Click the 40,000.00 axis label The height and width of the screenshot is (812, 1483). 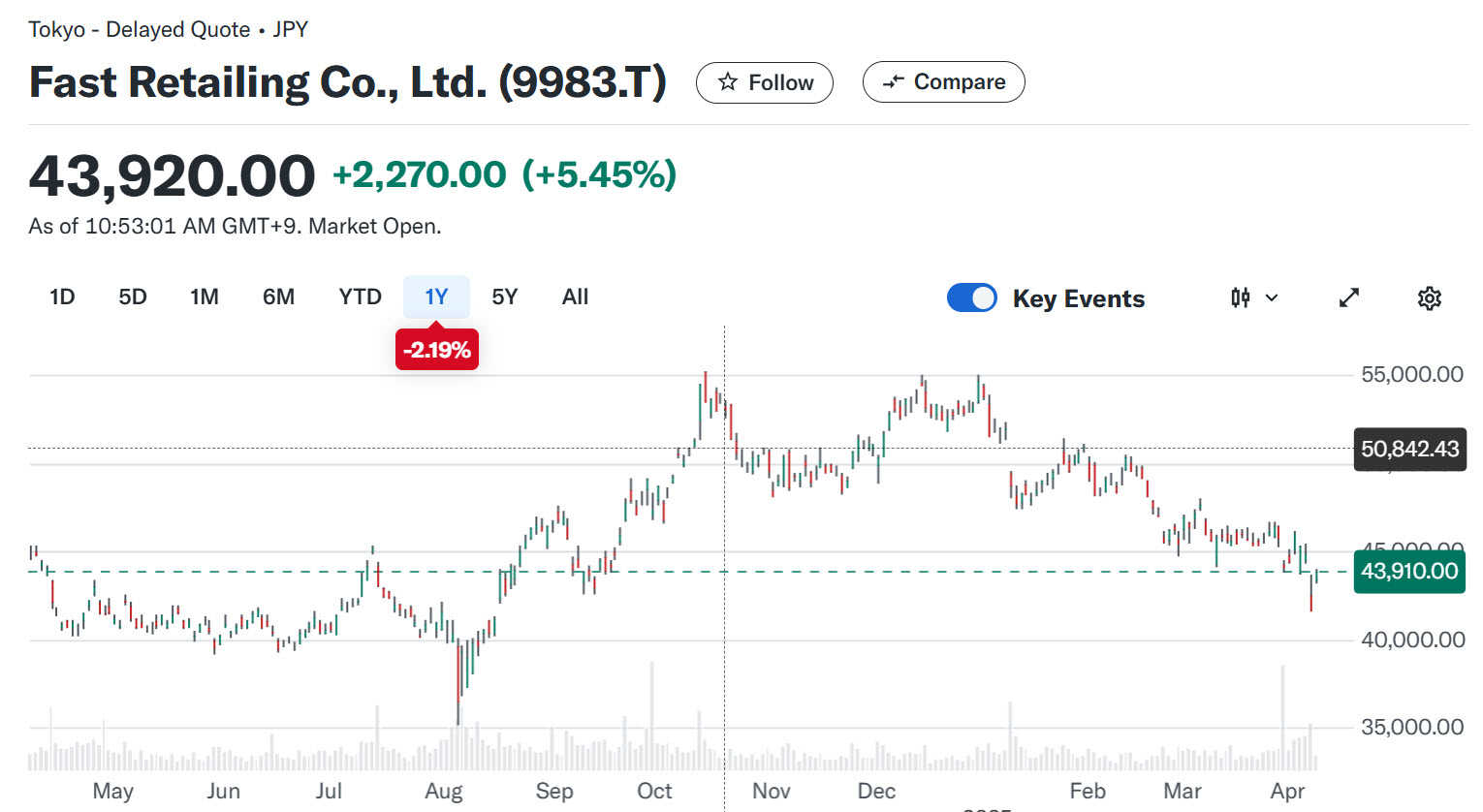point(1412,640)
